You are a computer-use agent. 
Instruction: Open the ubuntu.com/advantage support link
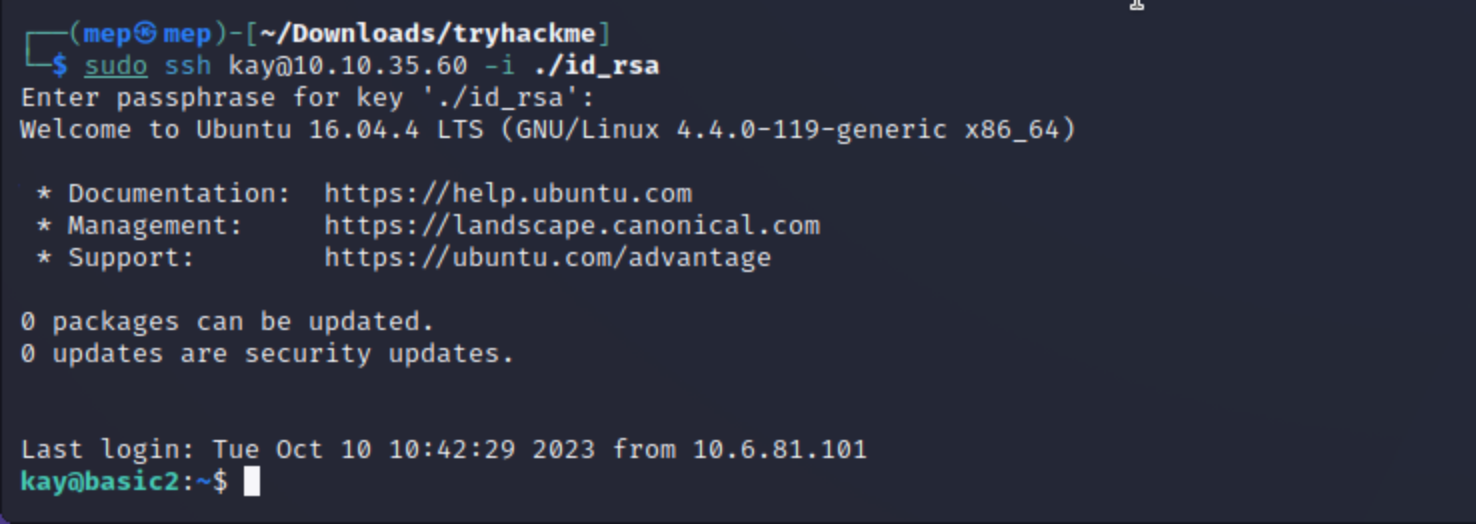point(548,257)
